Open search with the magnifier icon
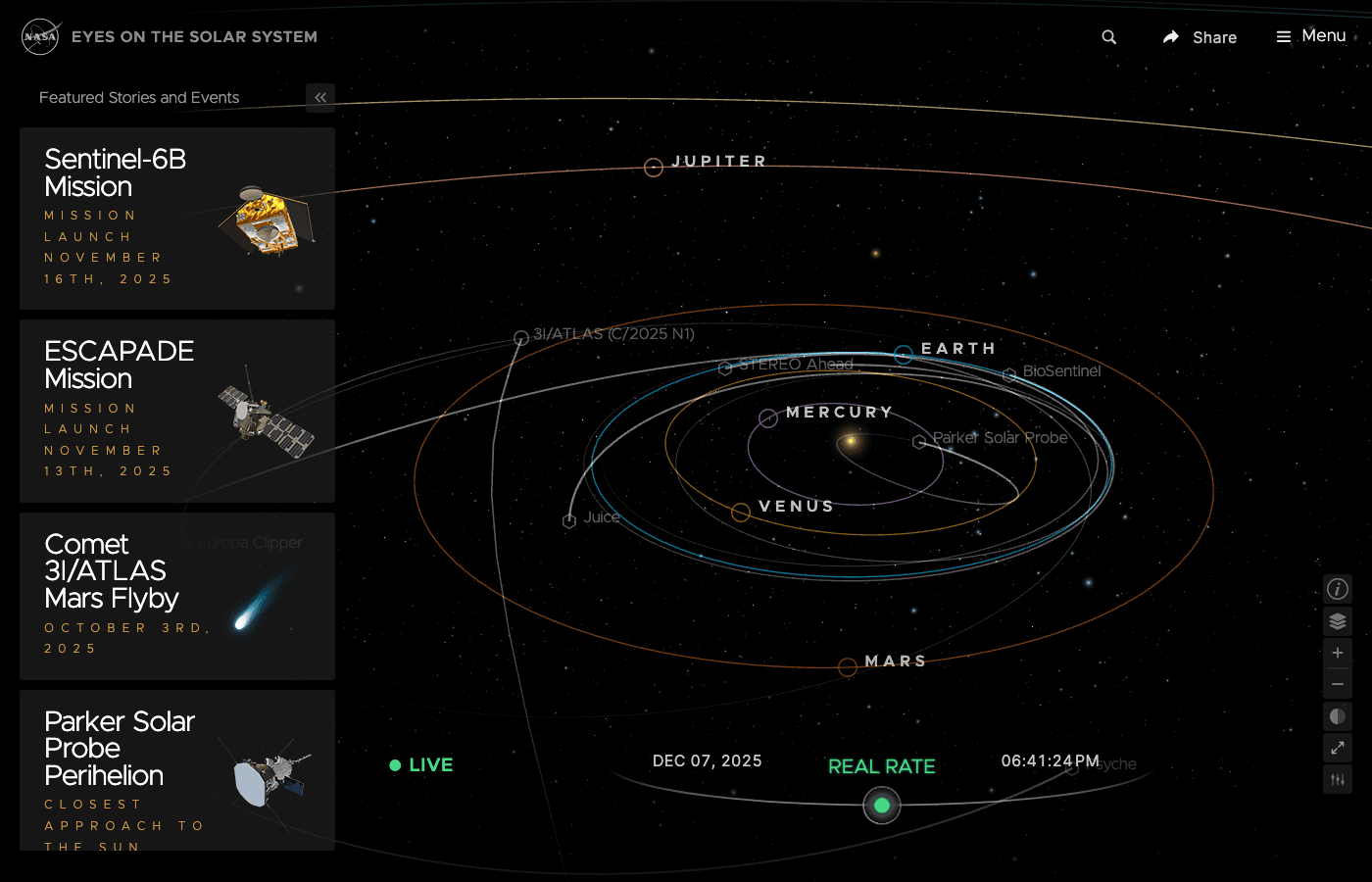This screenshot has height=882, width=1372. pos(1107,36)
